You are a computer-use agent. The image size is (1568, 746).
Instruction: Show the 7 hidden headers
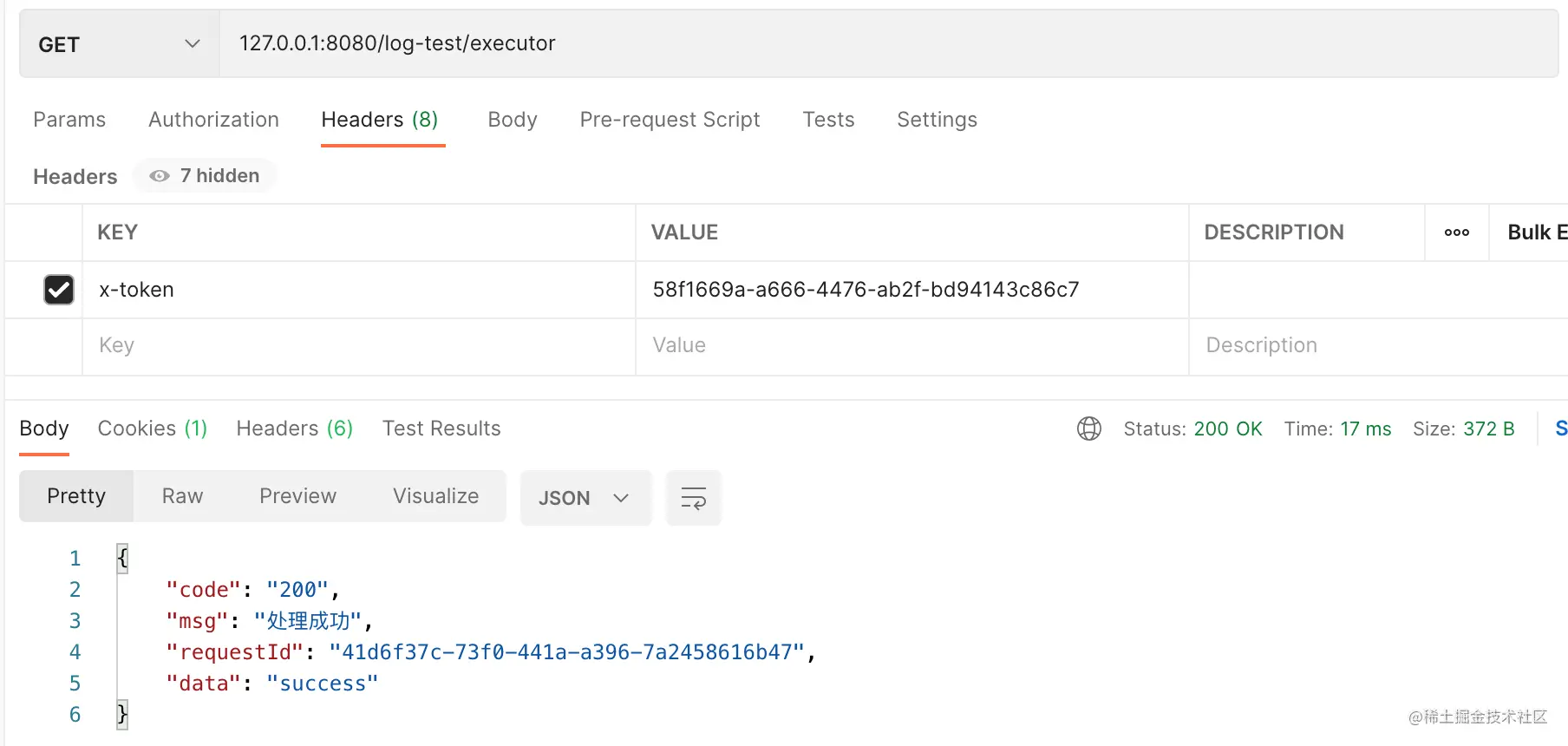coord(205,176)
